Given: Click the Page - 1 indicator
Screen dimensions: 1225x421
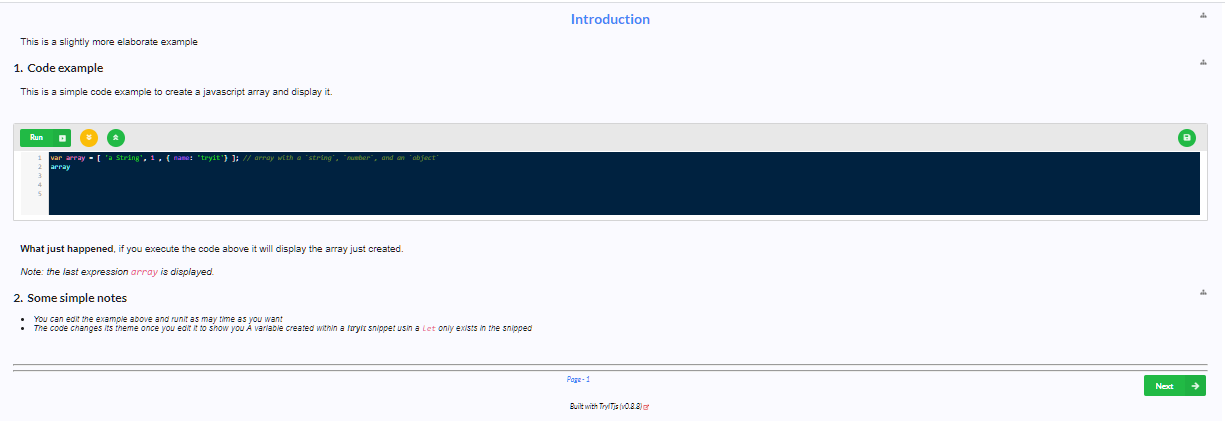Looking at the screenshot, I should [578, 380].
